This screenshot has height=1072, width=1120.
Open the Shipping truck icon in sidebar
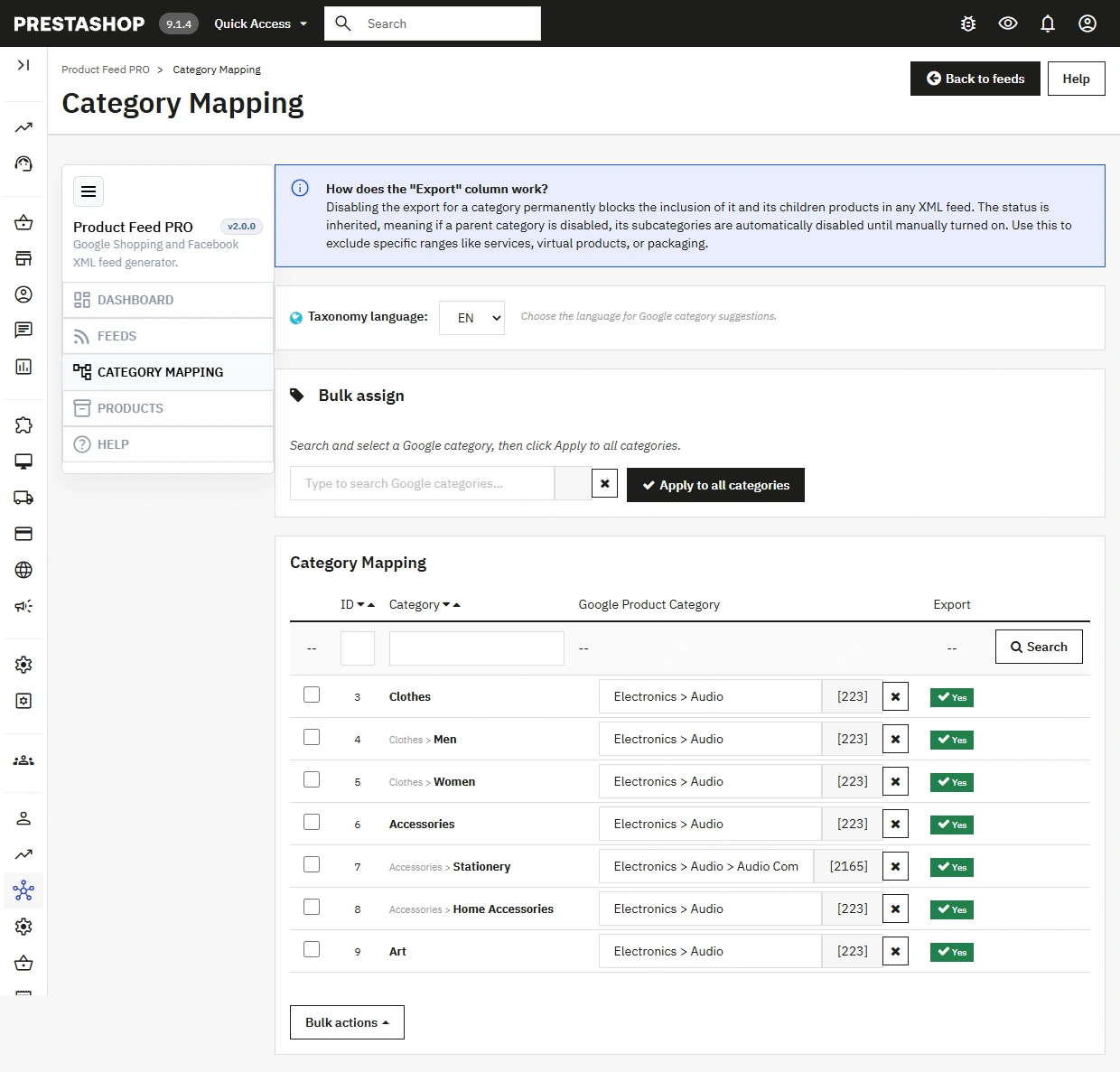[x=23, y=498]
